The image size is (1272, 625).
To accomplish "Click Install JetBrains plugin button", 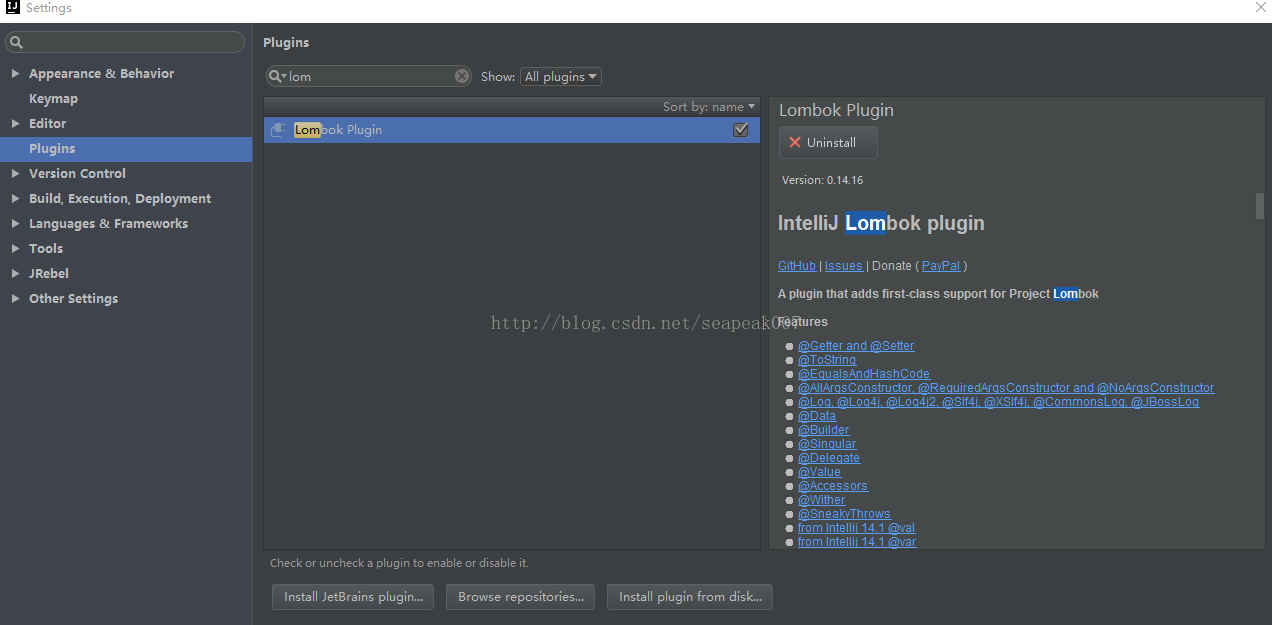I will (353, 597).
